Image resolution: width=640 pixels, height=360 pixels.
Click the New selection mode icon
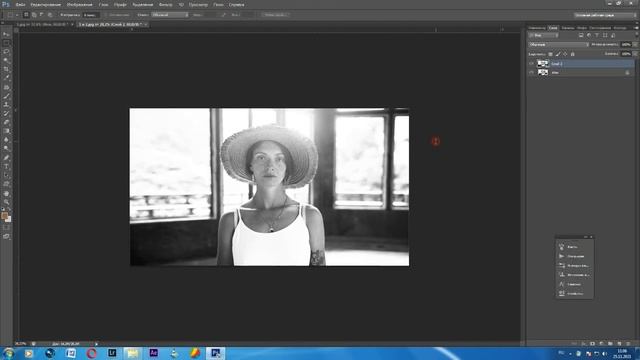(x=26, y=15)
